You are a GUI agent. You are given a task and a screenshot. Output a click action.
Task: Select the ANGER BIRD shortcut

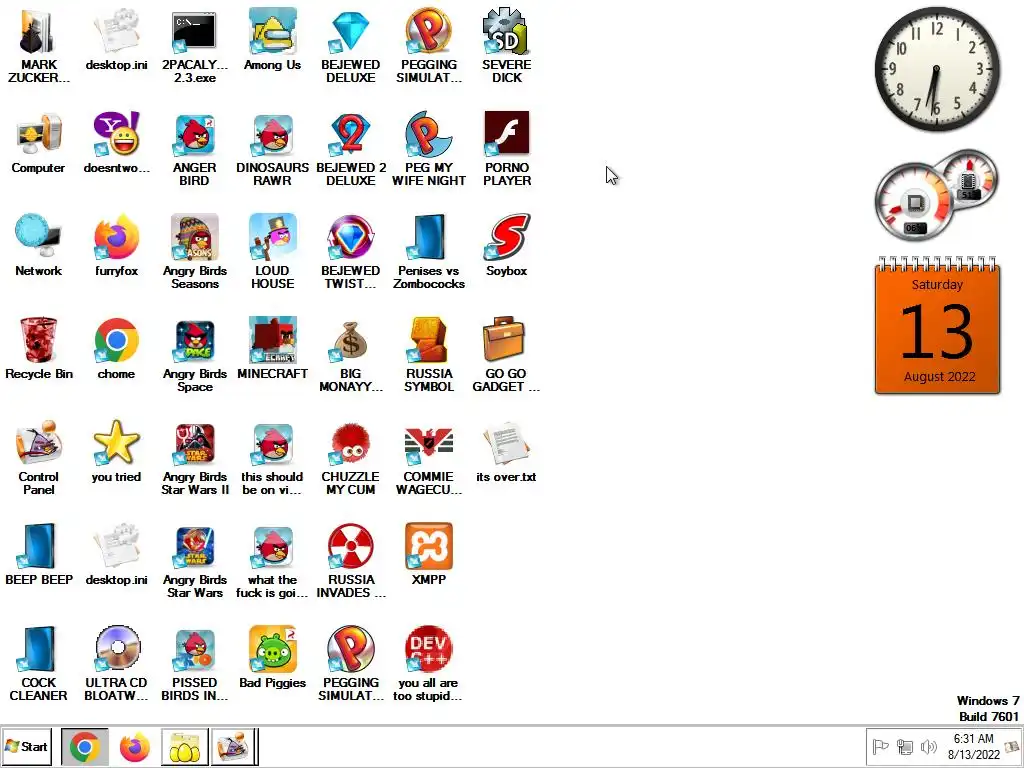point(194,149)
